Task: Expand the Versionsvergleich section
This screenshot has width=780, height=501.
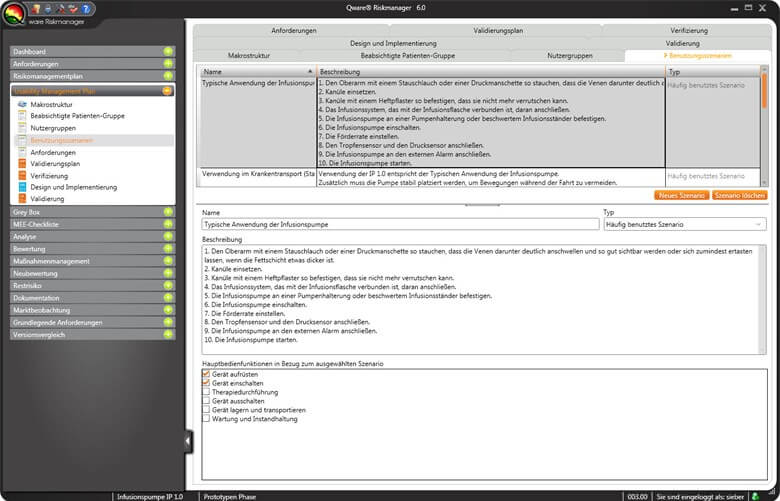Action: tap(168, 334)
